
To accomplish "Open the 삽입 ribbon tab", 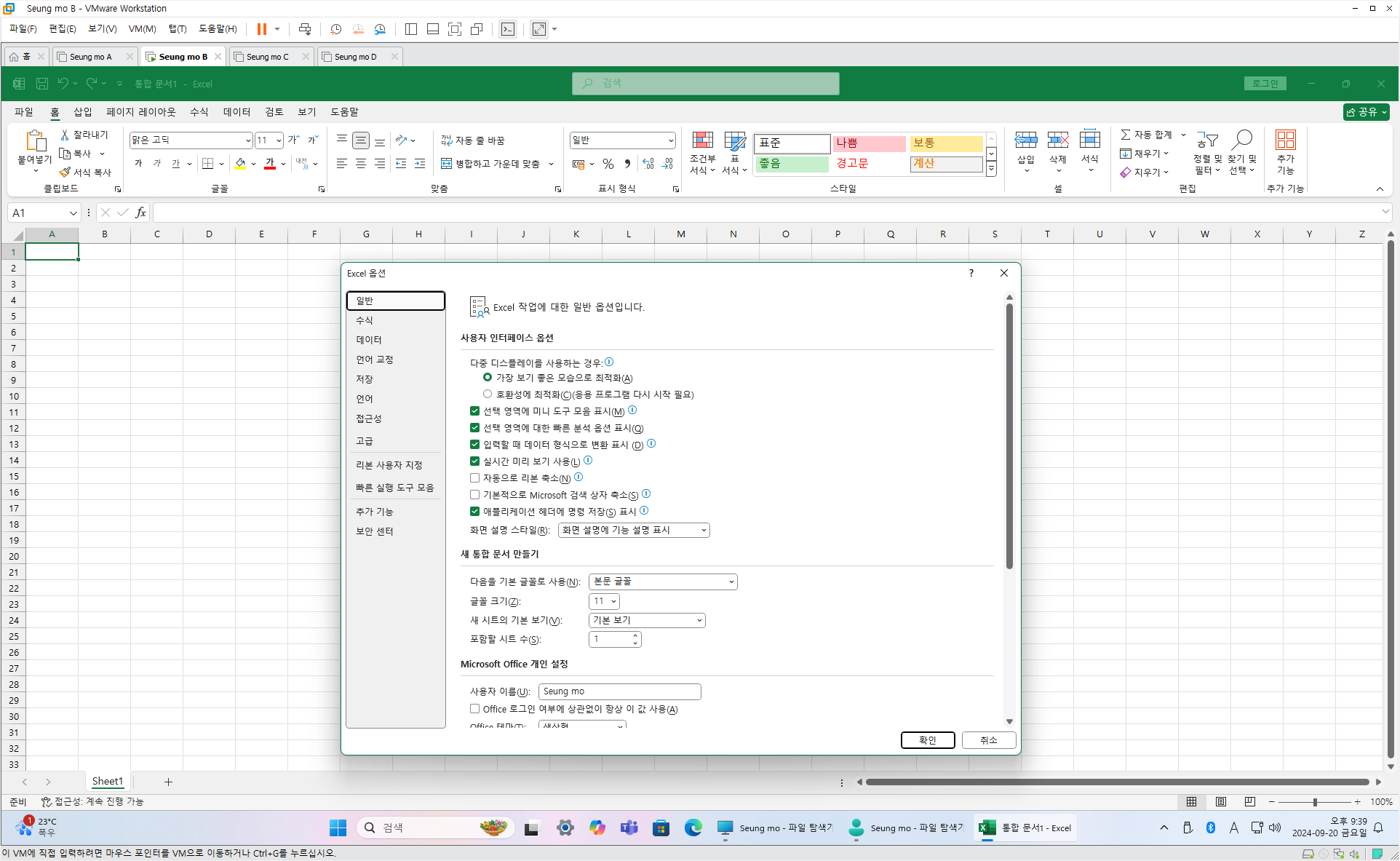I will (83, 111).
